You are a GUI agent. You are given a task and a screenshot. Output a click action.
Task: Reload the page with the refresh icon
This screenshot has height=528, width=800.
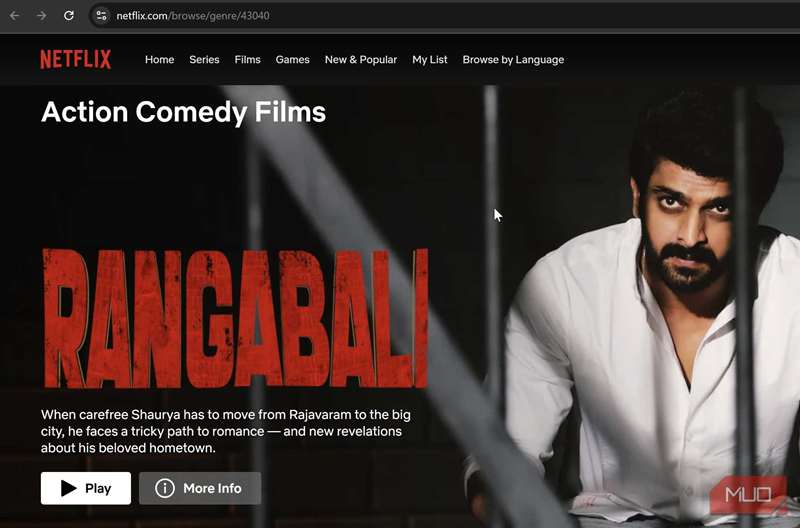[69, 16]
